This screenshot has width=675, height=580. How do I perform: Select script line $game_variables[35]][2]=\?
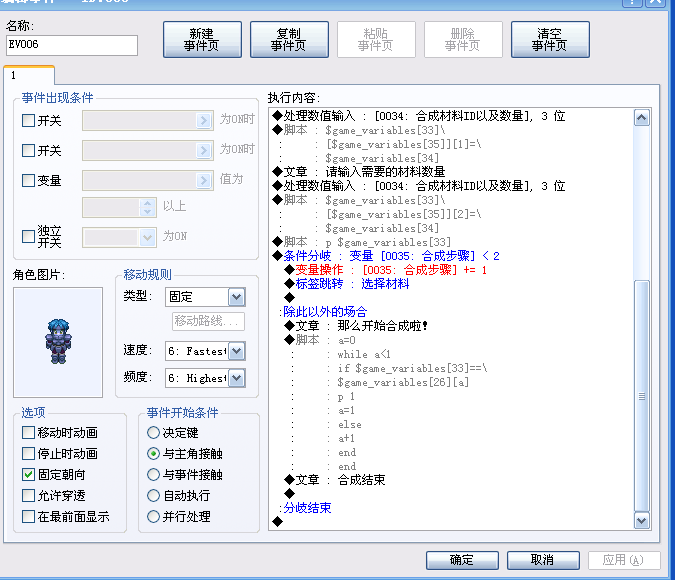tap(403, 214)
